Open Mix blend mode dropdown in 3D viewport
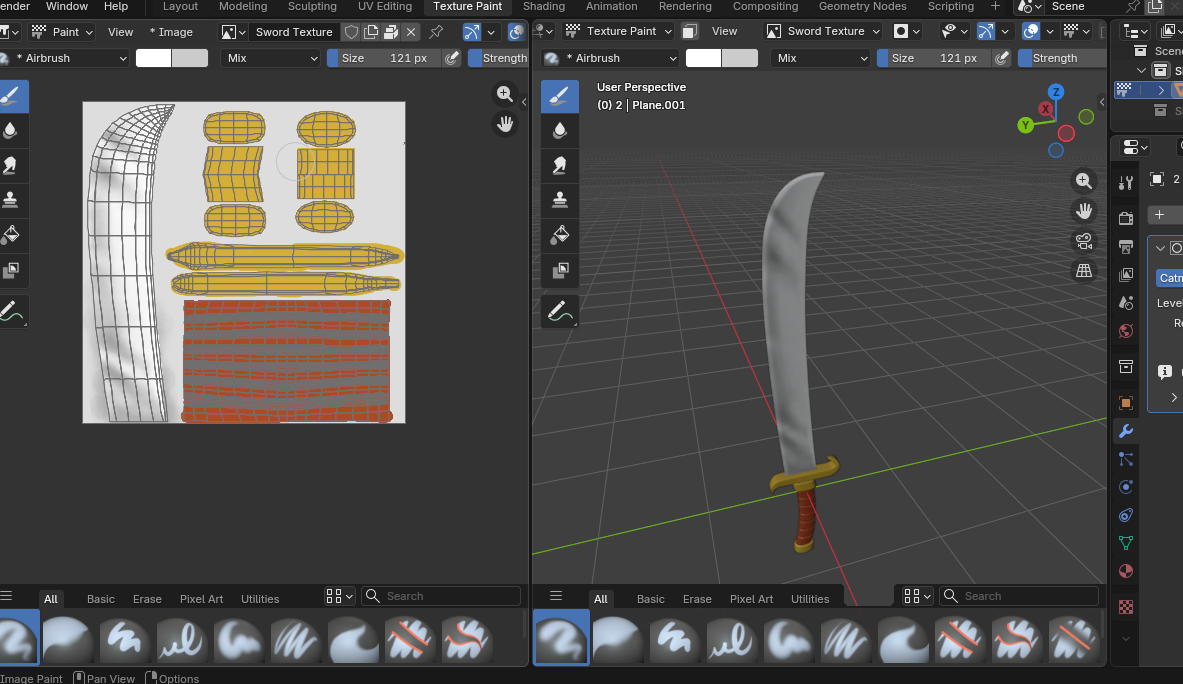 click(x=820, y=58)
